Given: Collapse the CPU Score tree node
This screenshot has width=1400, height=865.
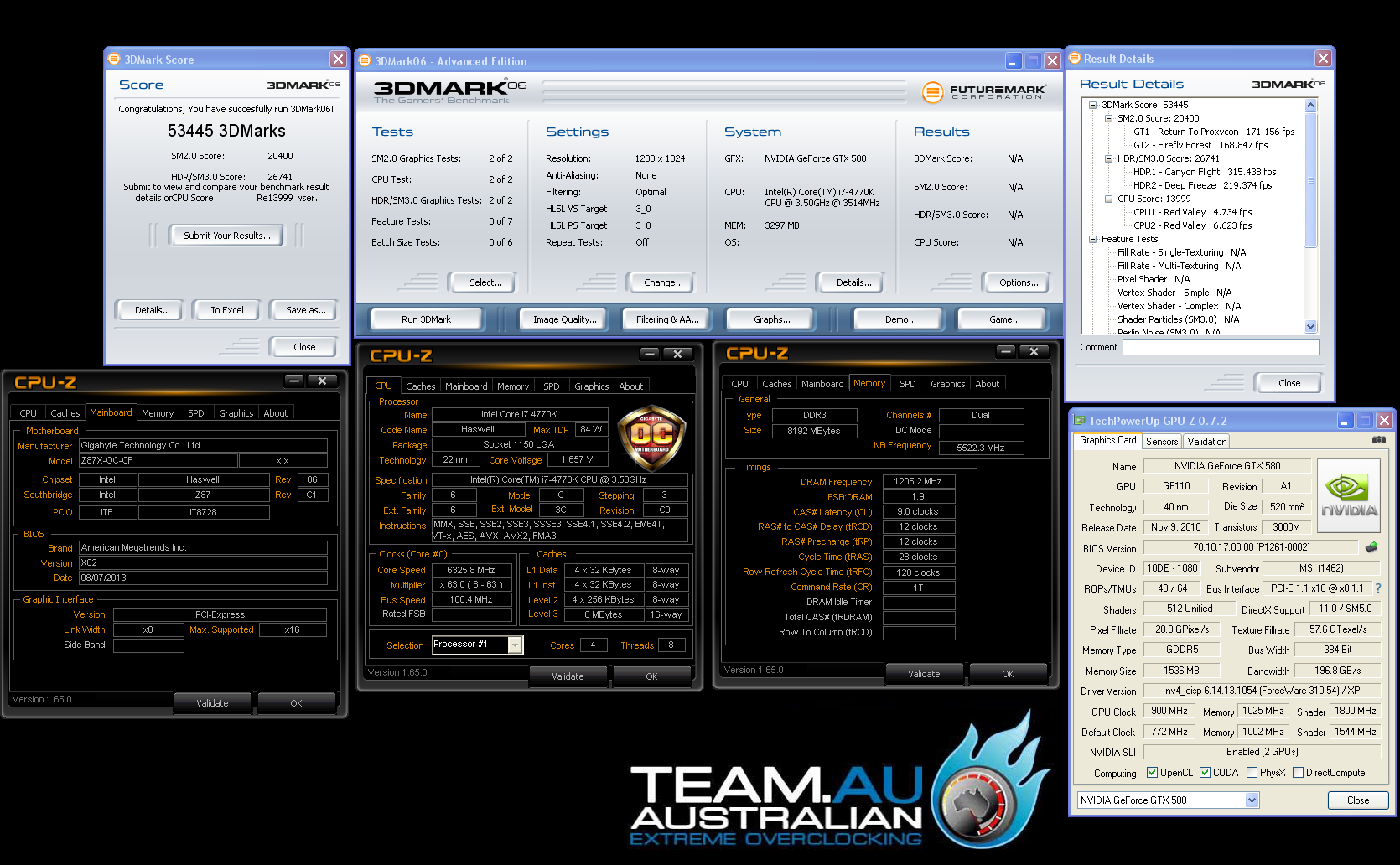Looking at the screenshot, I should (x=1108, y=199).
